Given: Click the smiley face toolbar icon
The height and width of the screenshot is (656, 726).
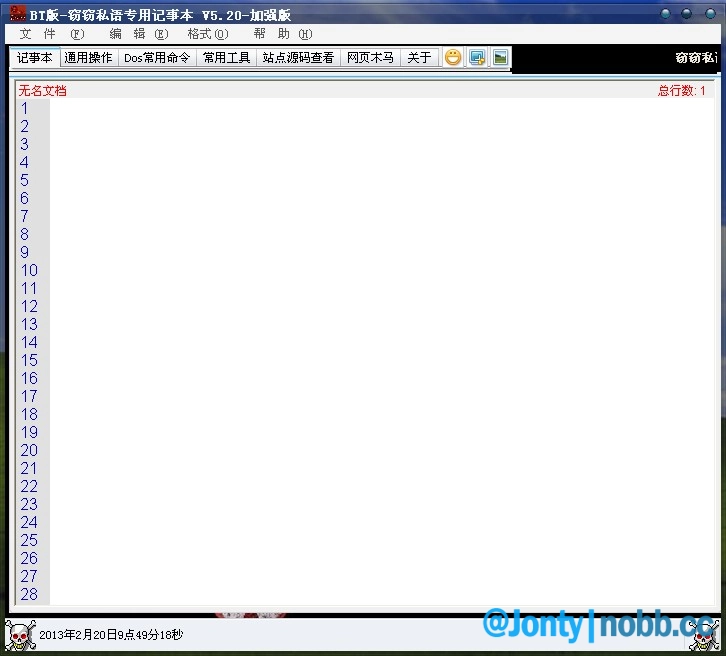Looking at the screenshot, I should coord(453,58).
